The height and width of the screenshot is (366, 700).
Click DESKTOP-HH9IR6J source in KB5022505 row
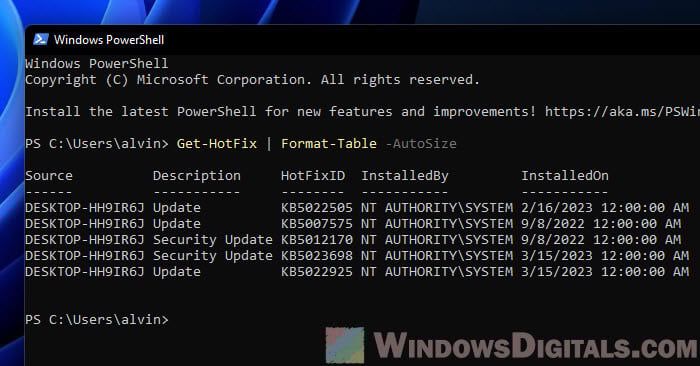[85, 208]
